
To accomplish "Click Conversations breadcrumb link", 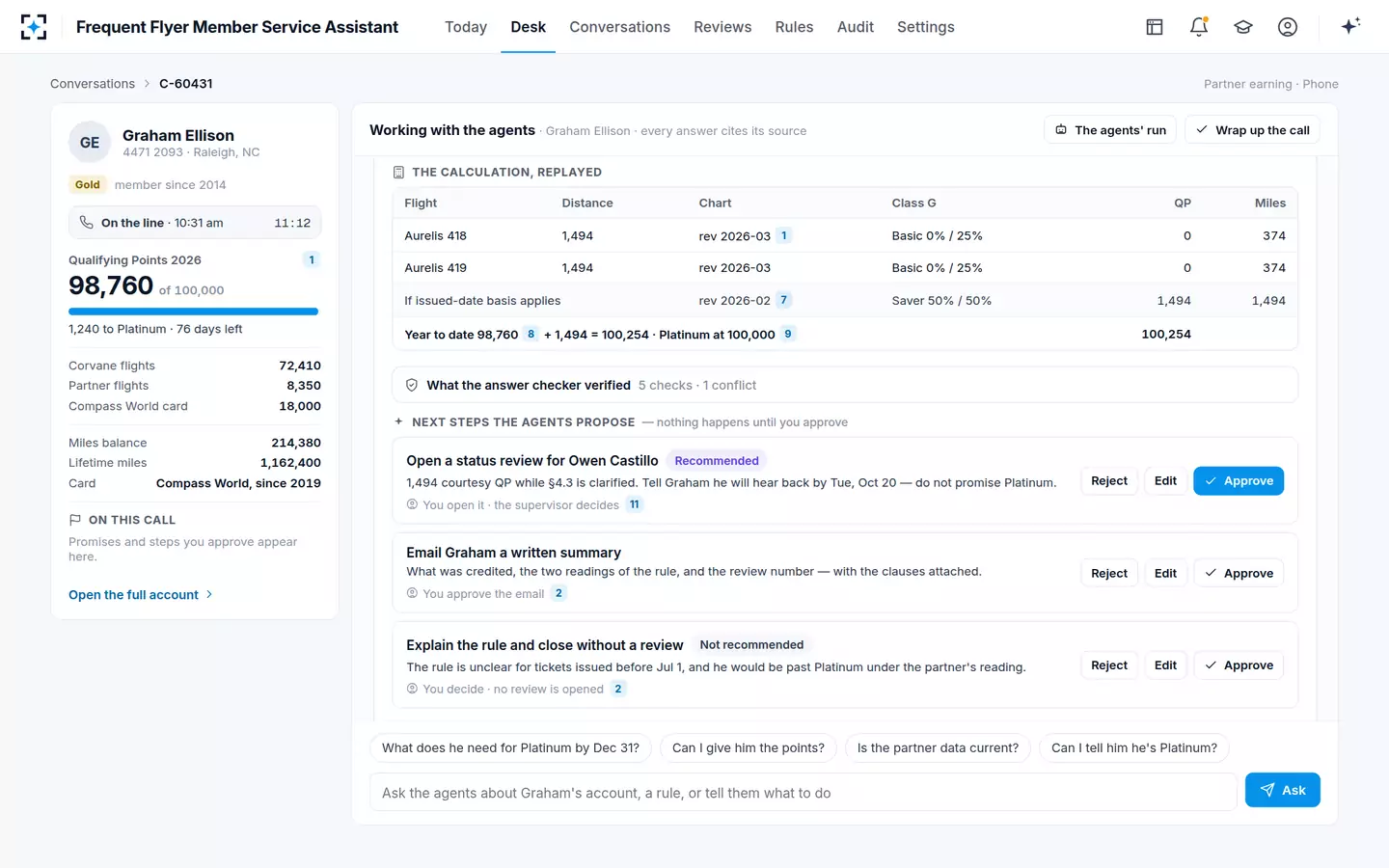I will [x=93, y=84].
